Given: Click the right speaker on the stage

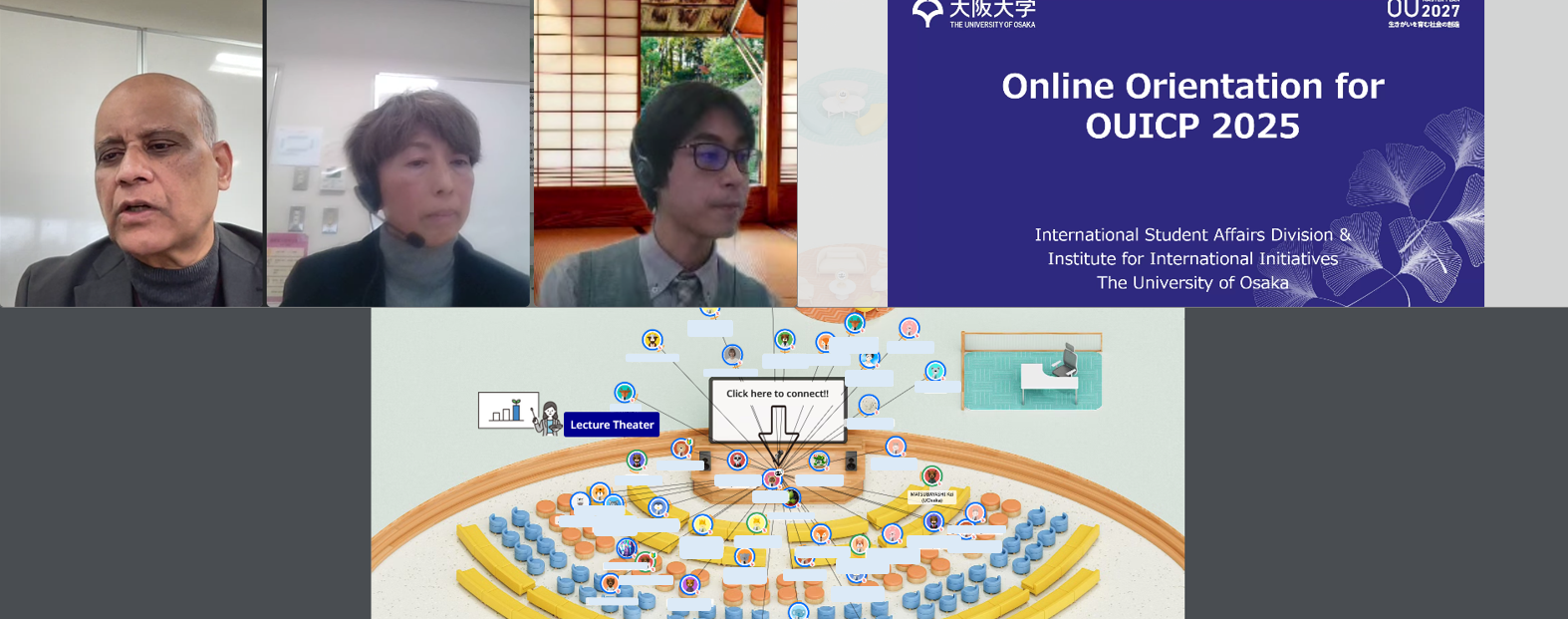Looking at the screenshot, I should coord(851,461).
